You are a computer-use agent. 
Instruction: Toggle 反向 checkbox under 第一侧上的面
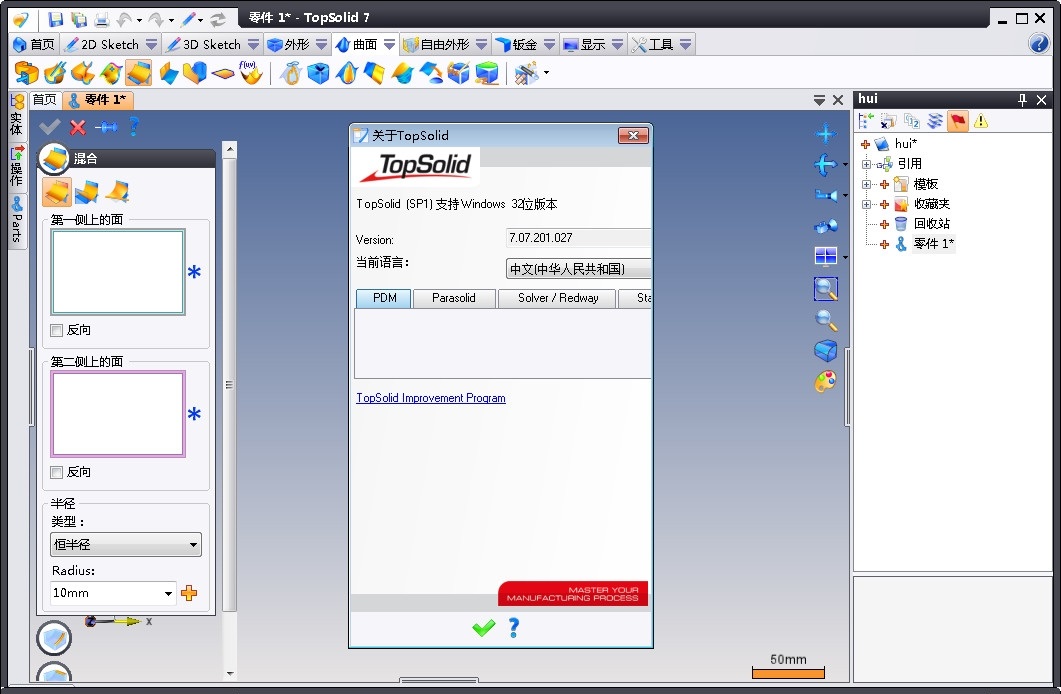(57, 330)
